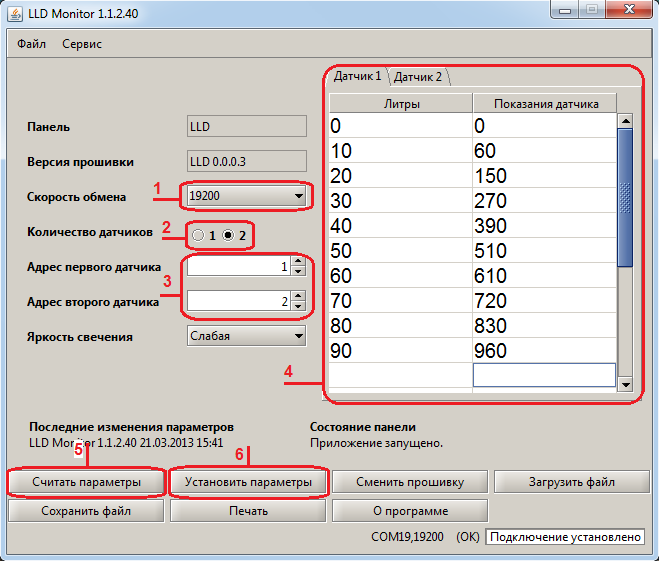
Task: Open the Файл menu
Action: 31,44
